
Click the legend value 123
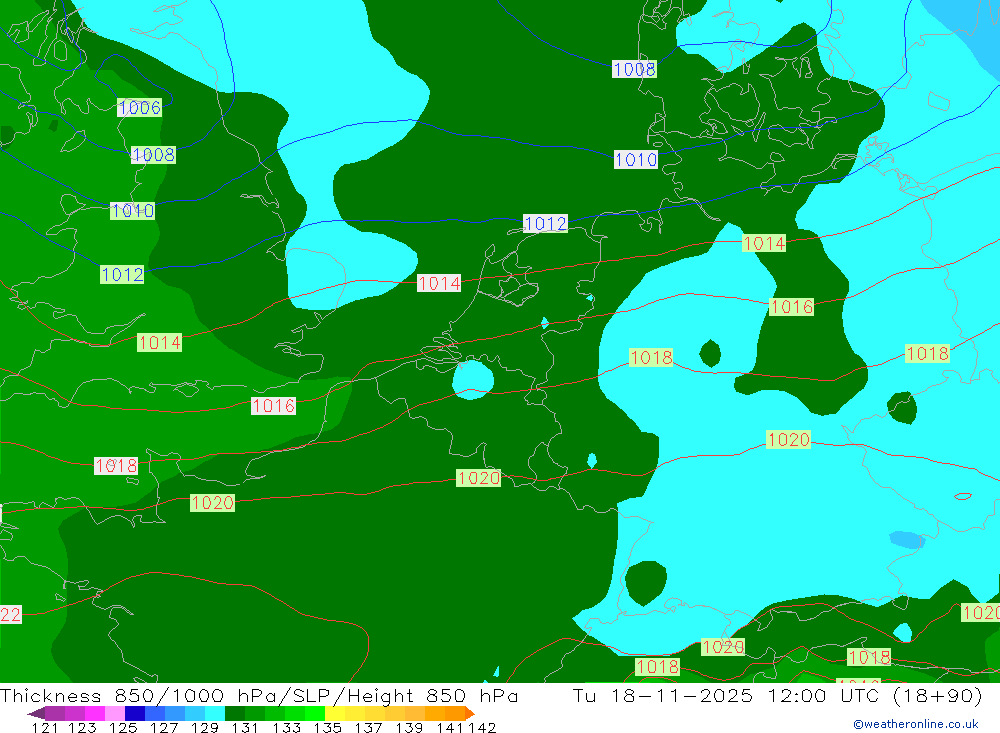pyautogui.click(x=82, y=727)
